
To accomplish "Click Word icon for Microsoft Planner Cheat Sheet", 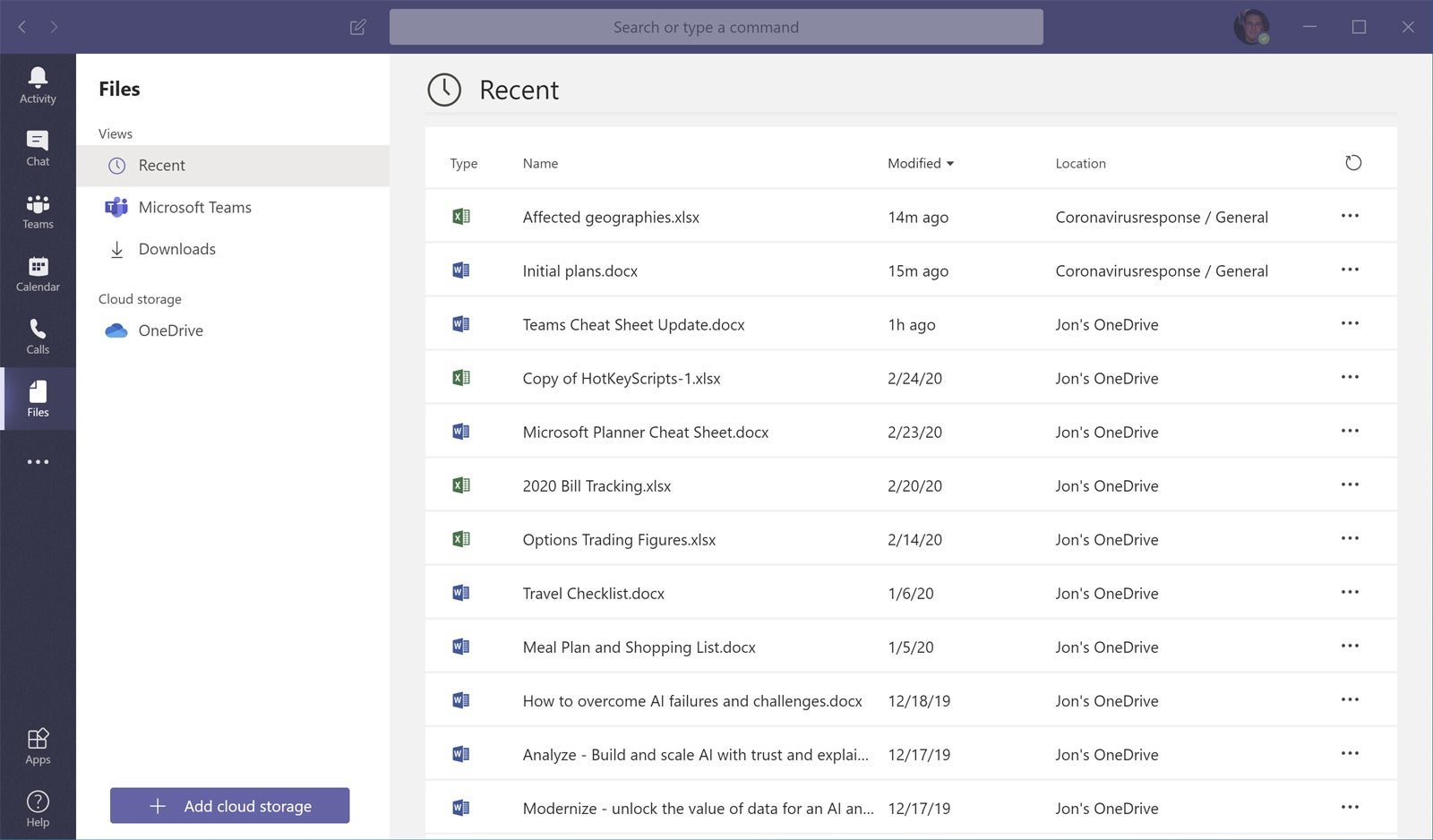I will click(x=461, y=432).
